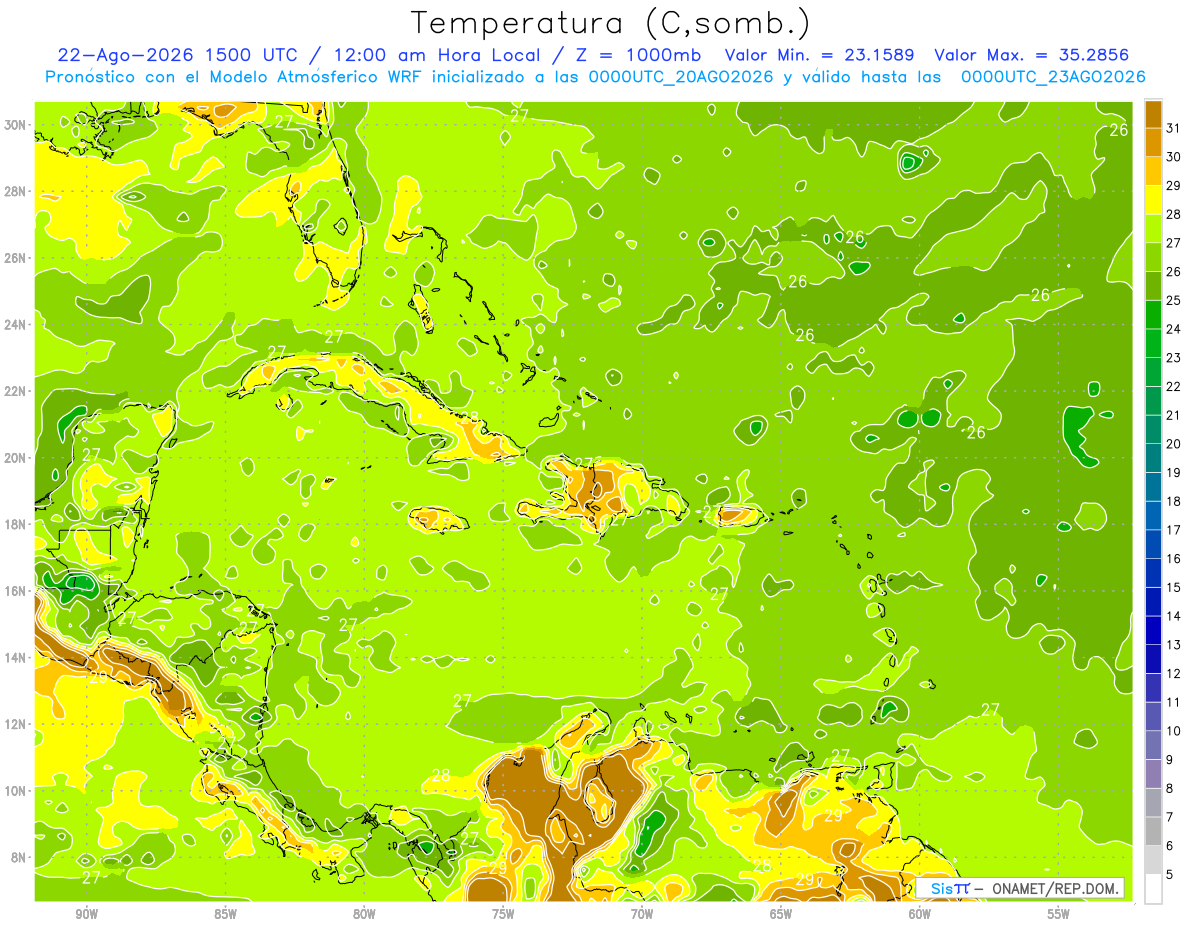Click the 24N latitude axis label

(x=16, y=324)
